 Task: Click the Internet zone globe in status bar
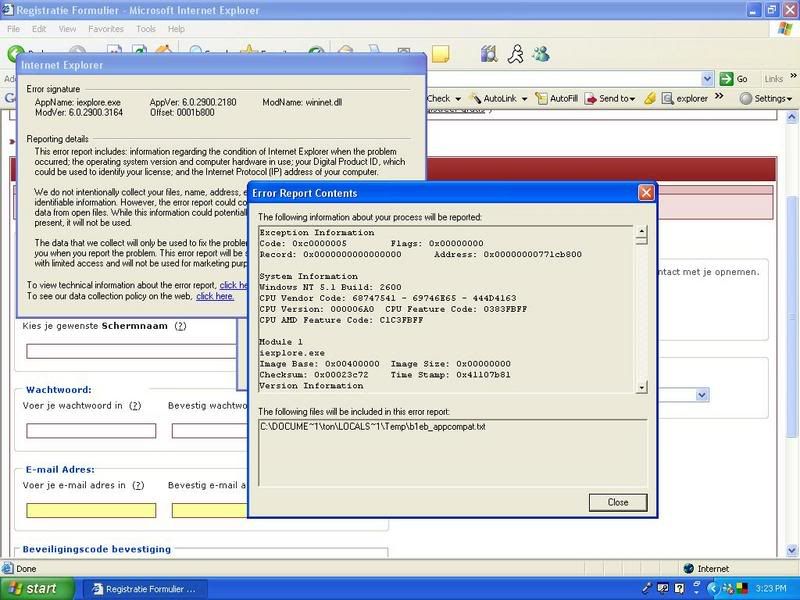[x=688, y=568]
